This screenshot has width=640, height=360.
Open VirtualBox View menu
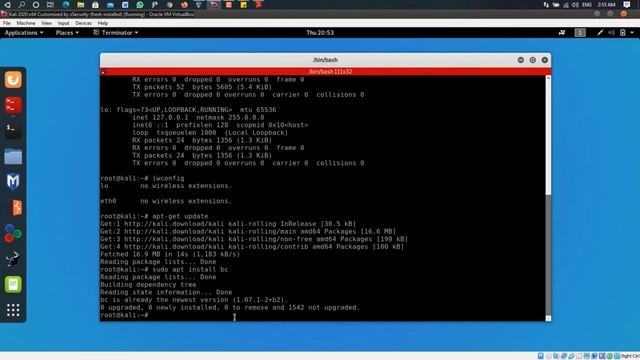click(x=47, y=23)
